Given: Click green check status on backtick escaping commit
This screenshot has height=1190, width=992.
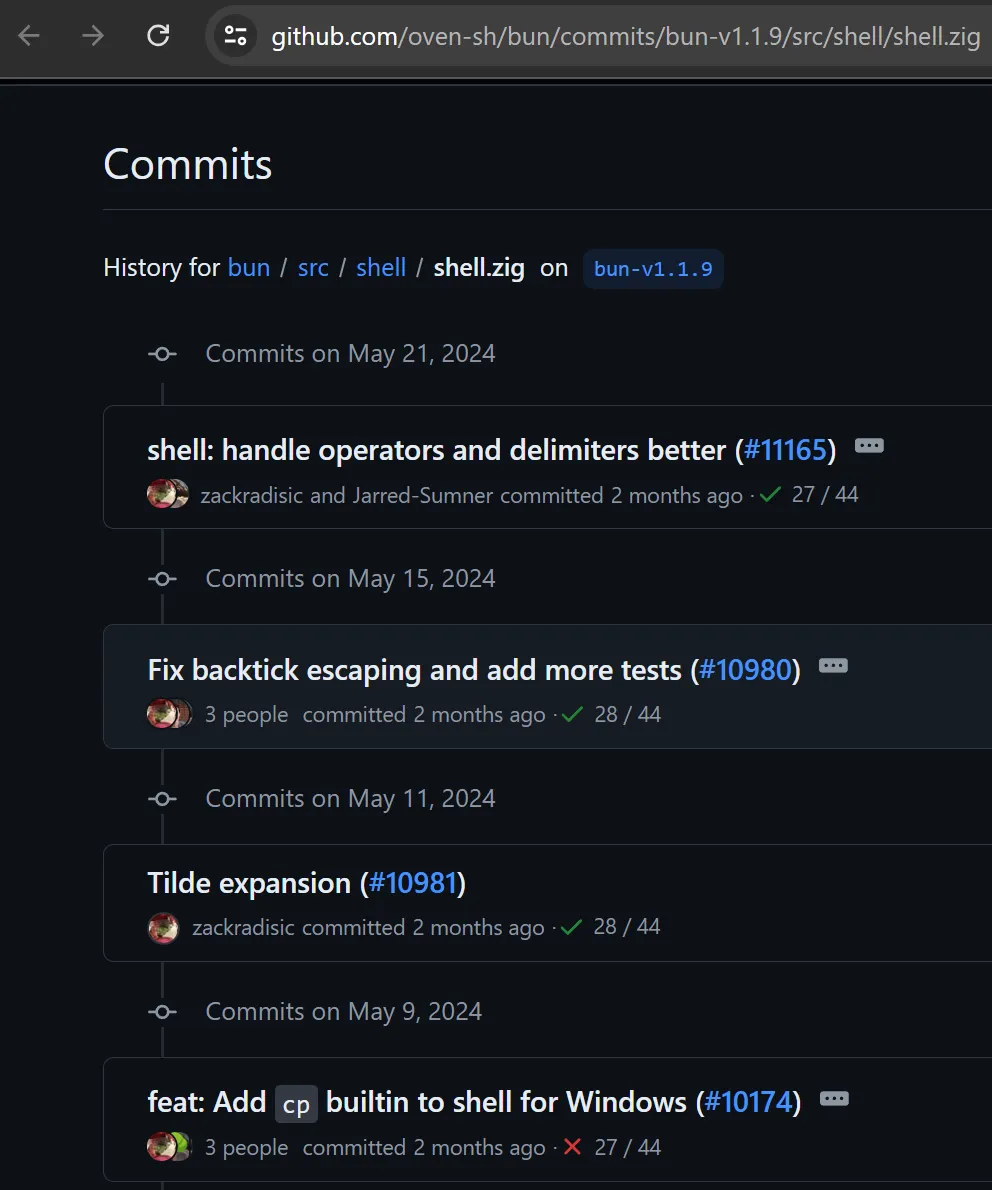Looking at the screenshot, I should 572,715.
